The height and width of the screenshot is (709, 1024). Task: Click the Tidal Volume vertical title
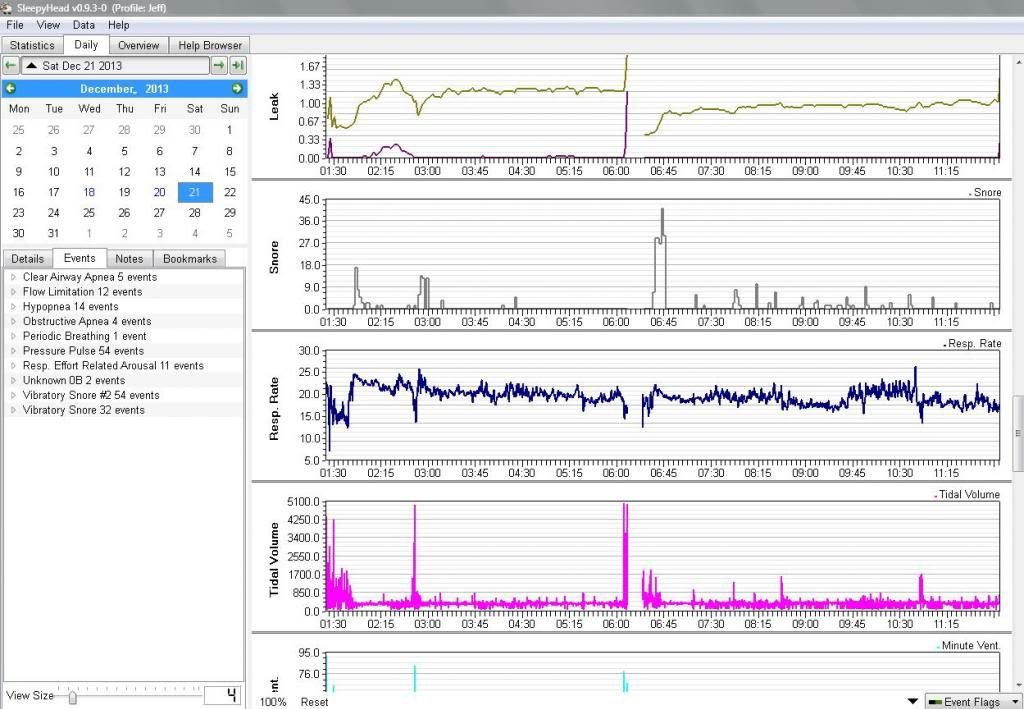(274, 559)
